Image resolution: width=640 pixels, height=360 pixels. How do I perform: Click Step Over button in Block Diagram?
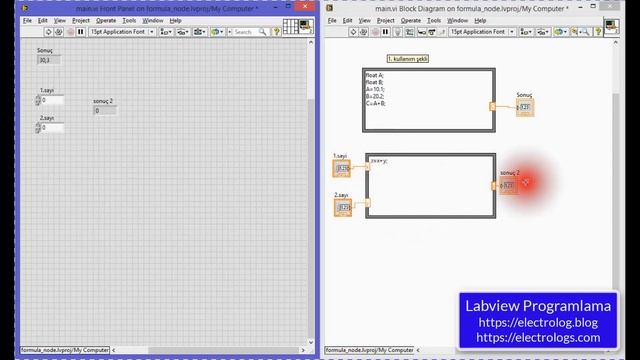coord(432,32)
